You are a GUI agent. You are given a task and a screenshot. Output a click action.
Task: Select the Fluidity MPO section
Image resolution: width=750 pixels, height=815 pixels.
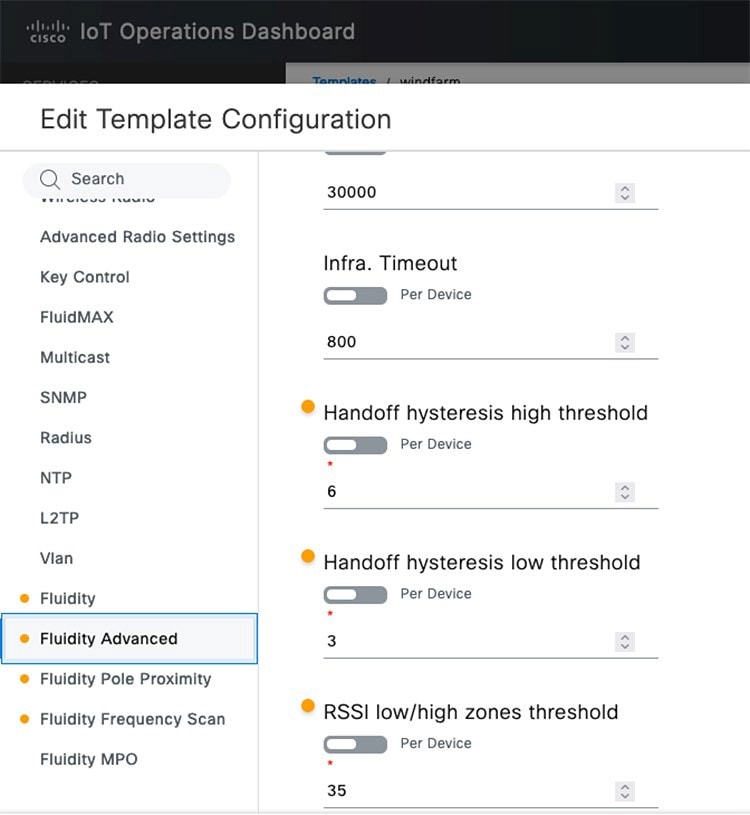pyautogui.click(x=86, y=759)
